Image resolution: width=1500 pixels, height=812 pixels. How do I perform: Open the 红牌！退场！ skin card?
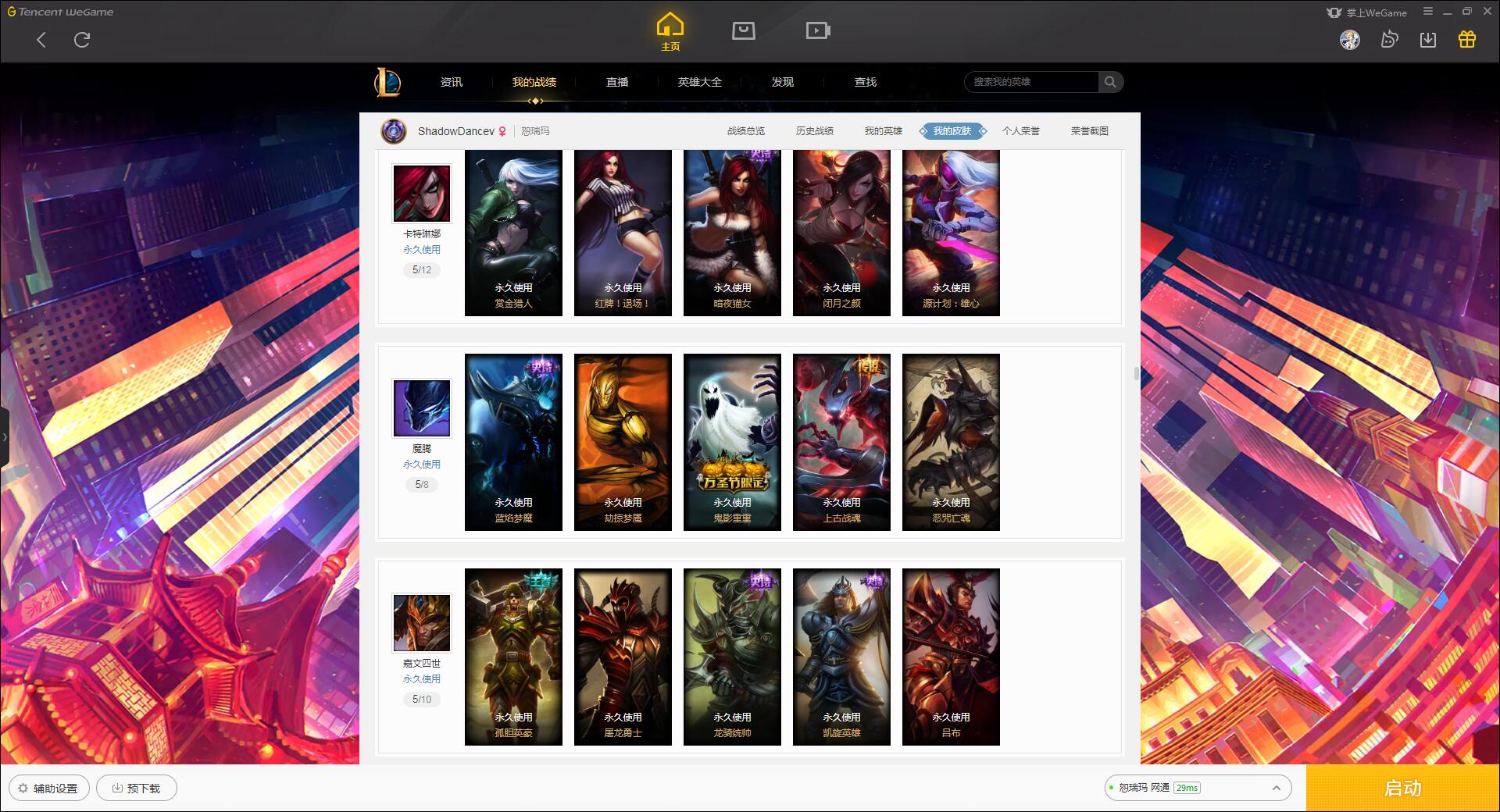(623, 233)
